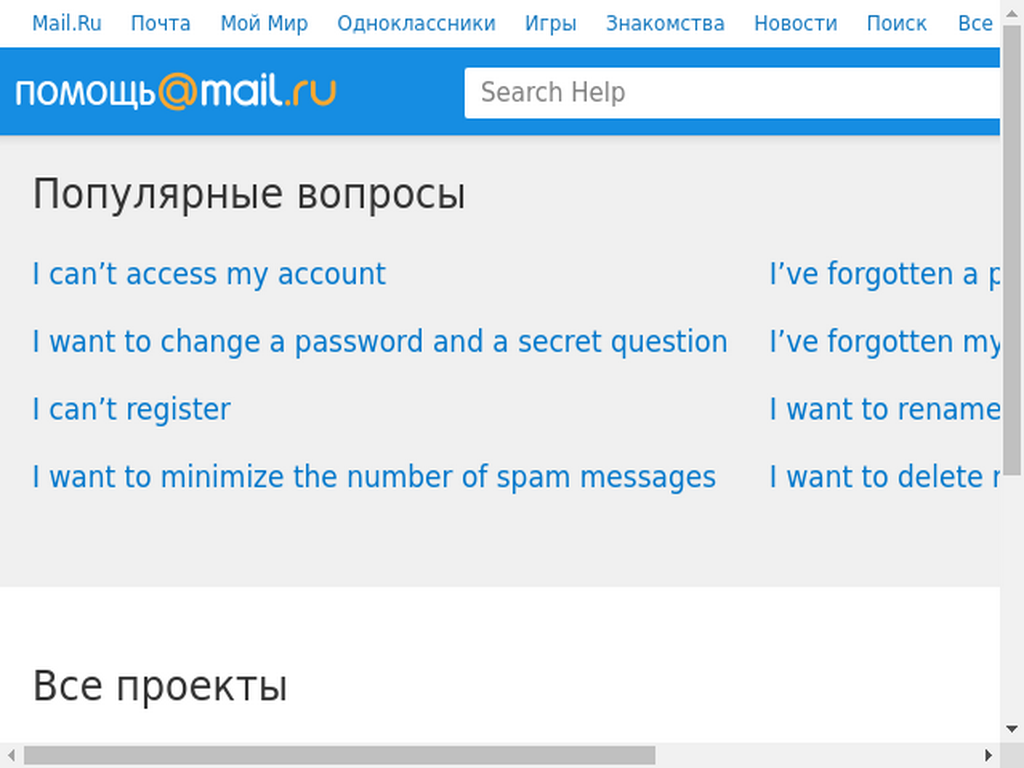
Task: Open Знакомства navigation link
Action: [x=665, y=24]
